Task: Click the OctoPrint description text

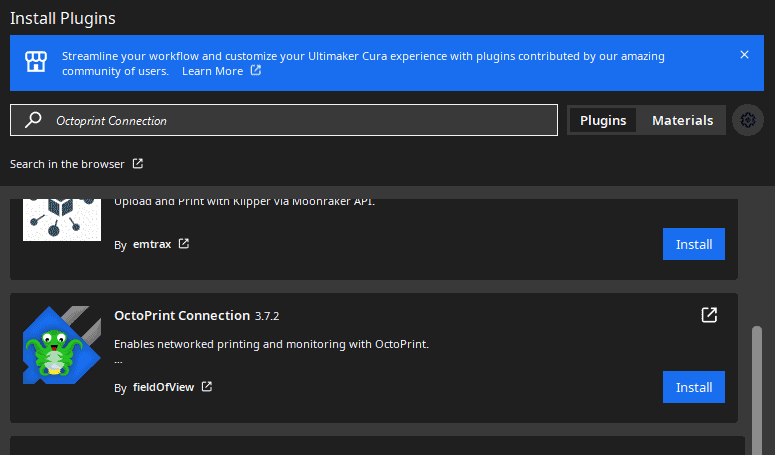Action: [x=271, y=344]
